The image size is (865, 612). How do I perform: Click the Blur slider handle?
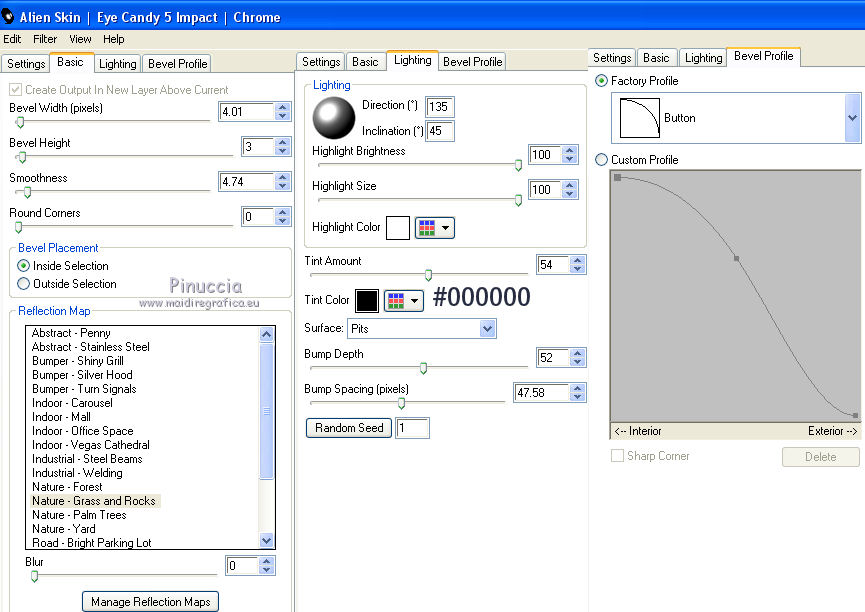tap(34, 577)
